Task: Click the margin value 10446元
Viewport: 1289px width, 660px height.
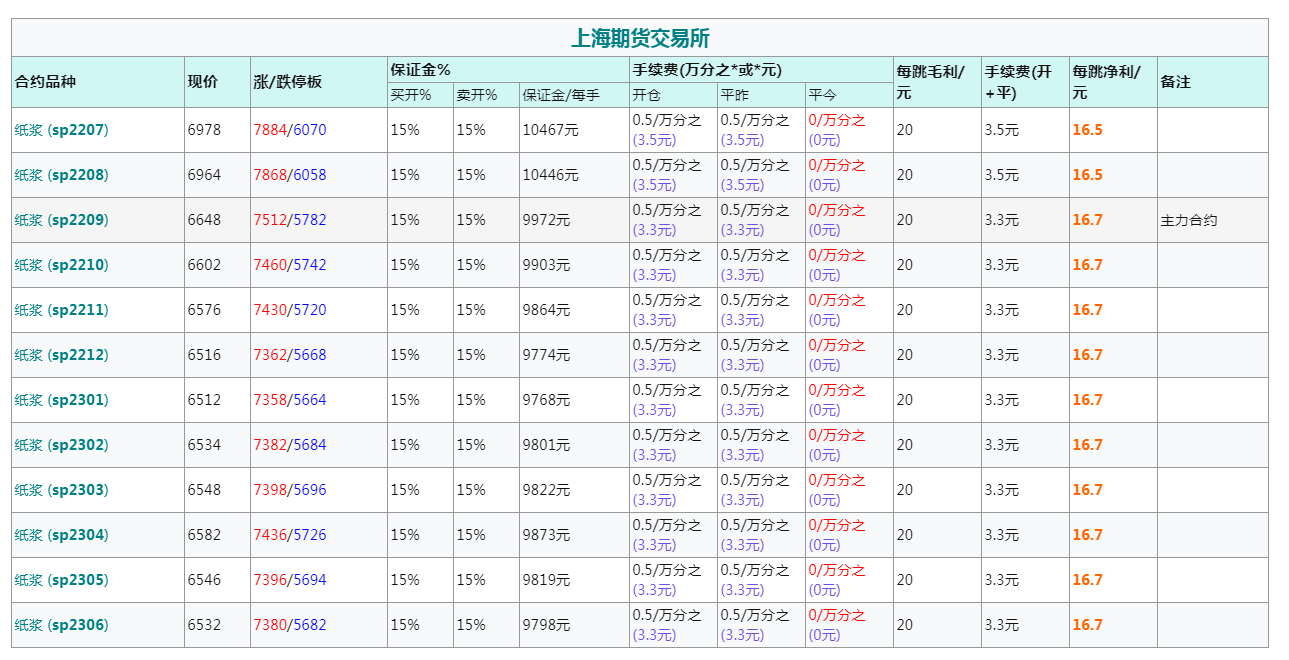Action: pyautogui.click(x=550, y=175)
